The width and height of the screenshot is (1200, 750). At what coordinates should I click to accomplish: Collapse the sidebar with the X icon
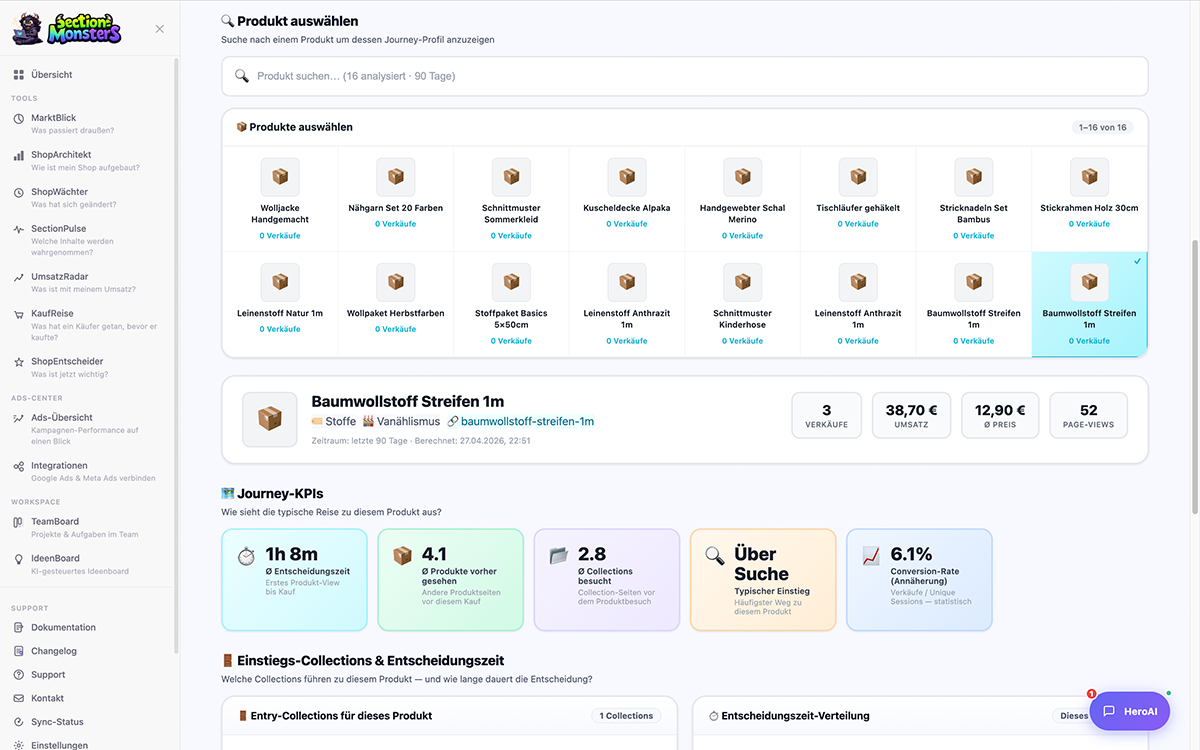160,29
